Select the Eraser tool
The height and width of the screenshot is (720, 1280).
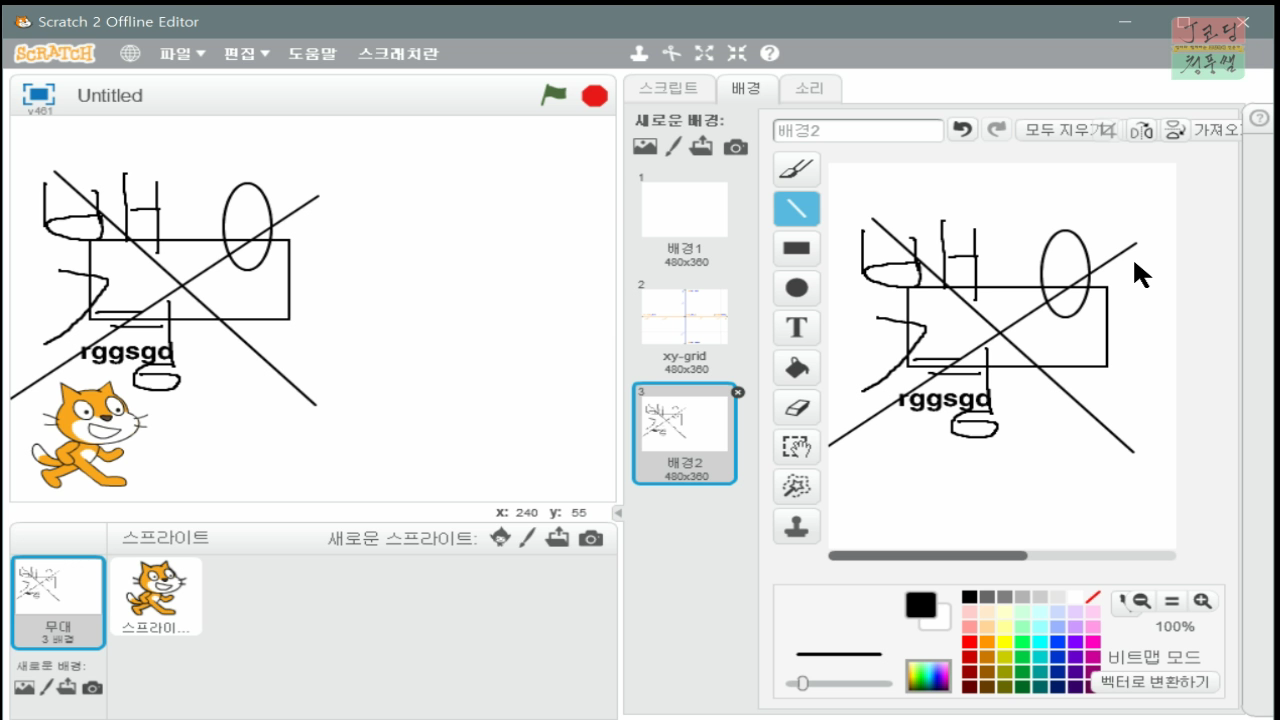click(x=795, y=406)
